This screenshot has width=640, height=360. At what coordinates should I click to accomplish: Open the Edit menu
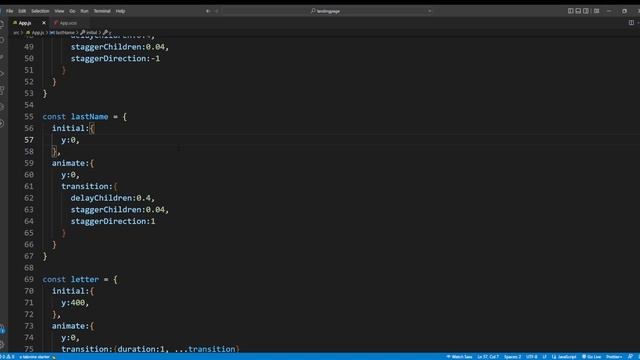pyautogui.click(x=22, y=11)
